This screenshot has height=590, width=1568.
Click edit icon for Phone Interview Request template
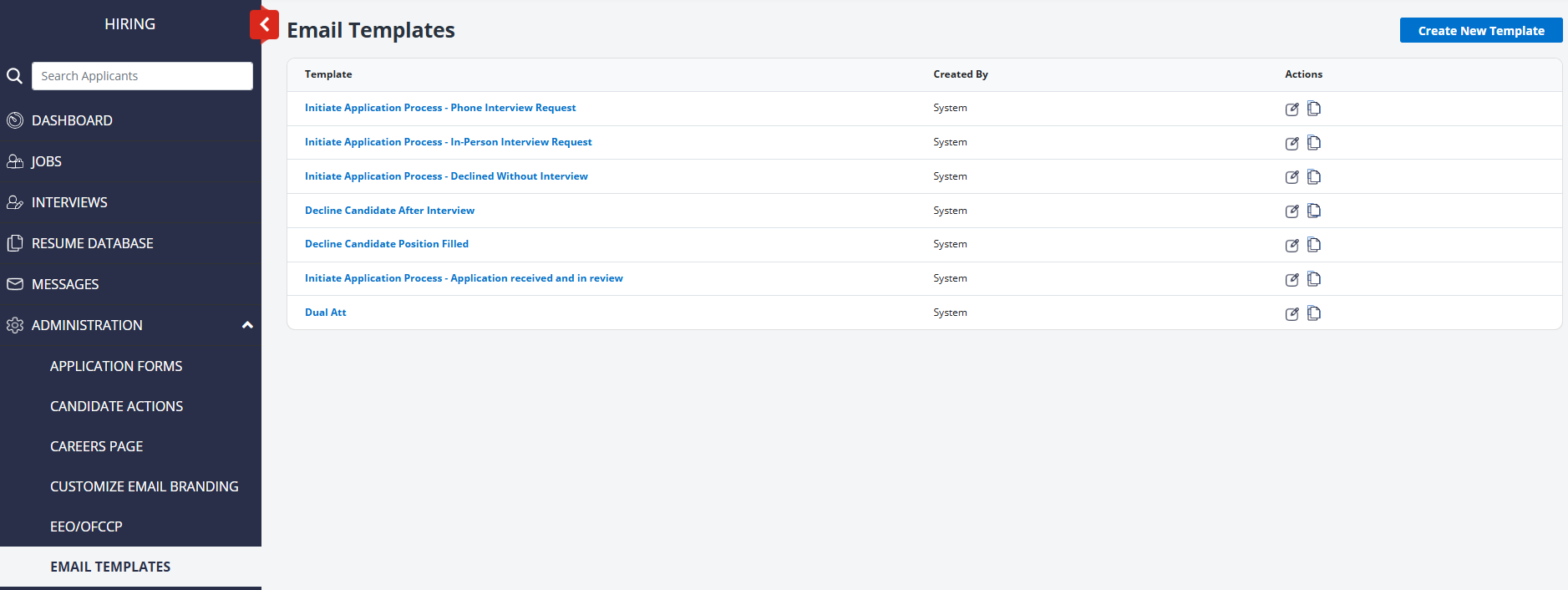pos(1291,109)
